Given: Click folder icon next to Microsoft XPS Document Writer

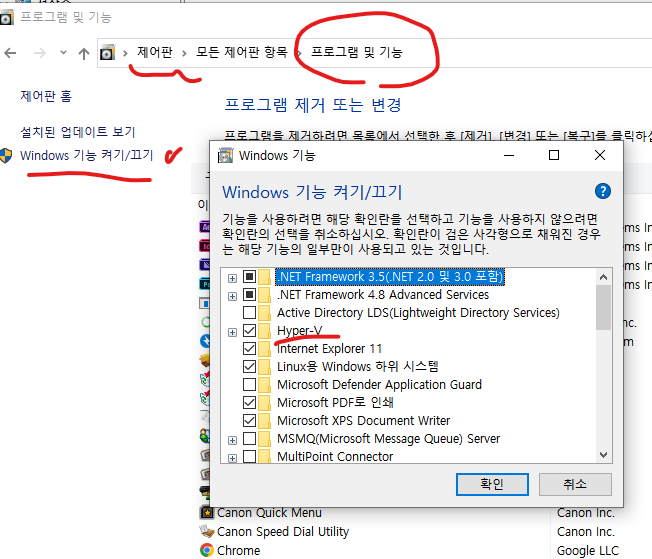Looking at the screenshot, I should pos(264,420).
